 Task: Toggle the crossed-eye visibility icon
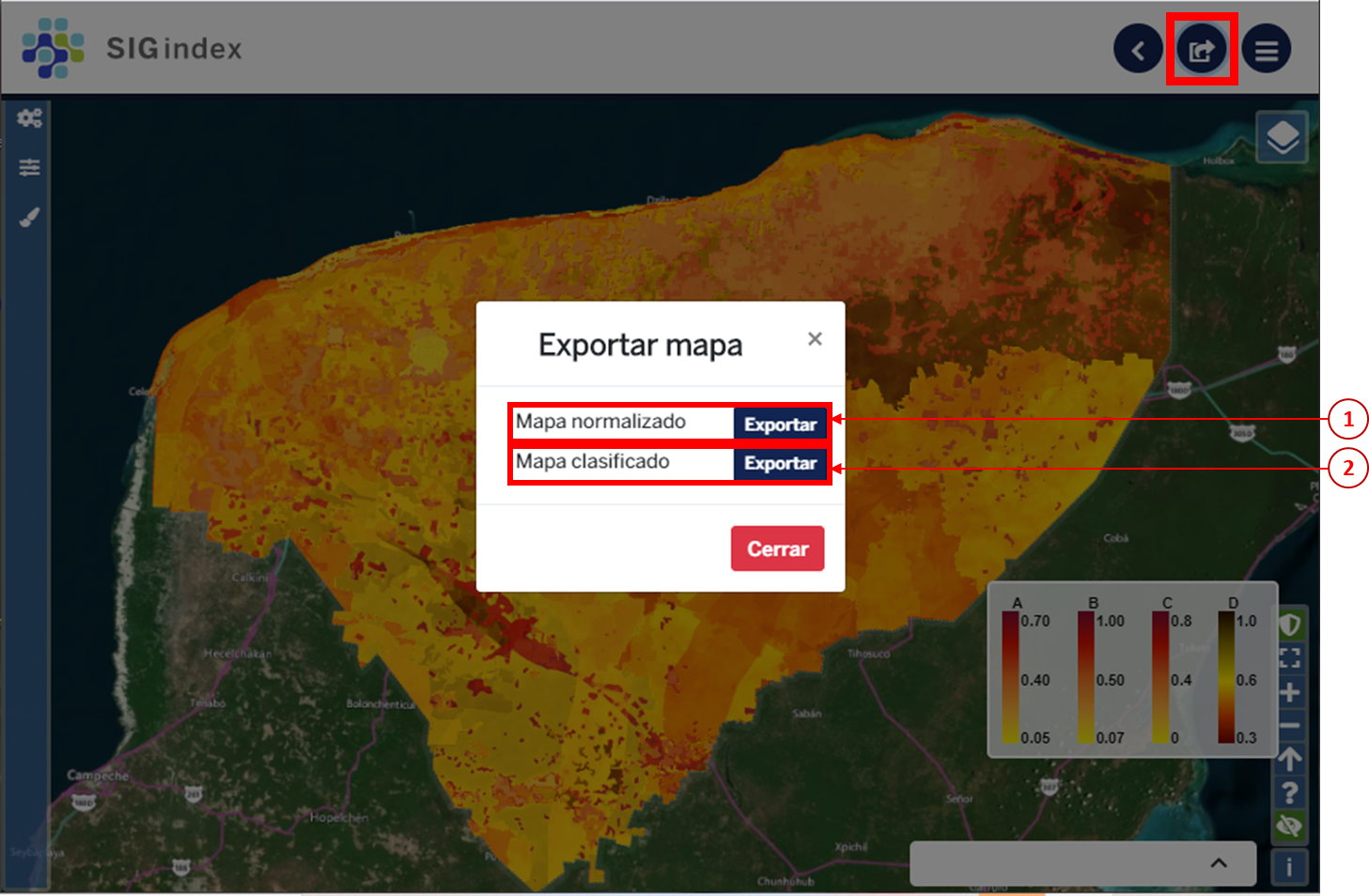(x=1289, y=826)
